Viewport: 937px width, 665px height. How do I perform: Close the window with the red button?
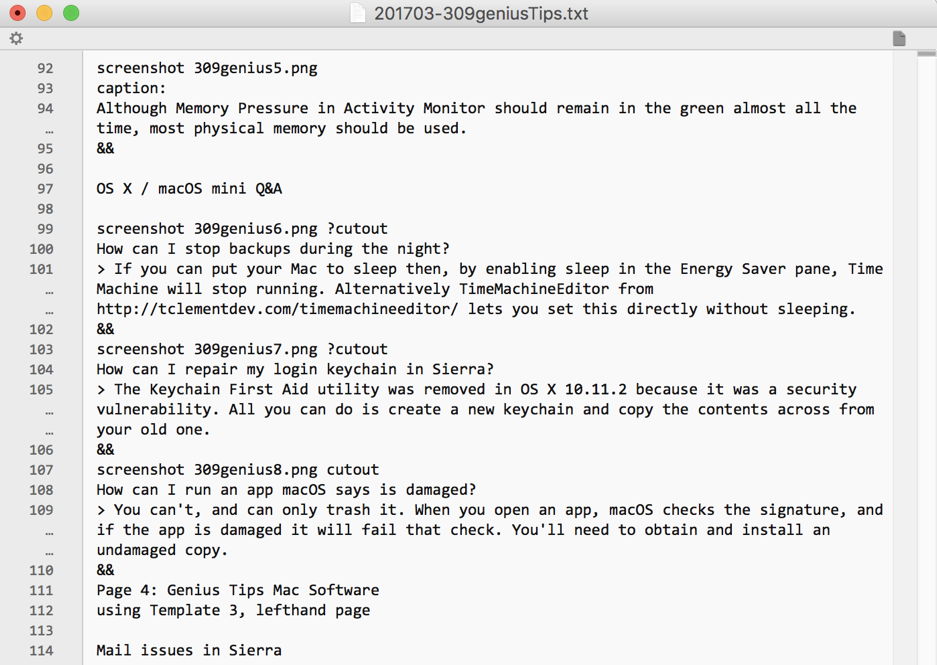[18, 13]
